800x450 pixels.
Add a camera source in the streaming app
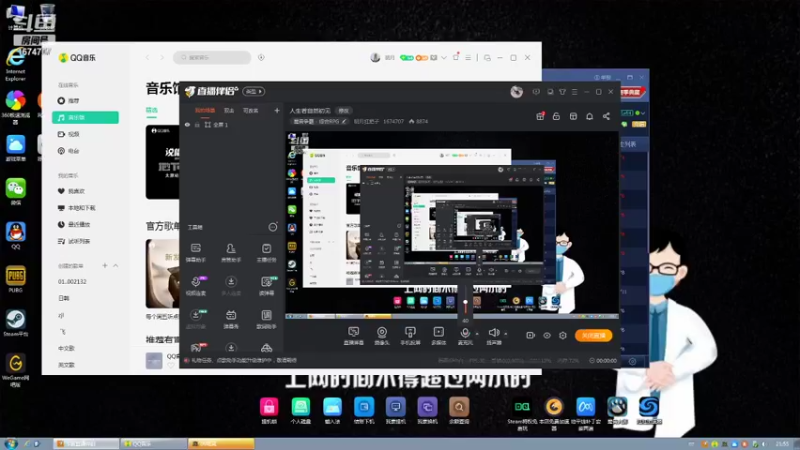(382, 335)
